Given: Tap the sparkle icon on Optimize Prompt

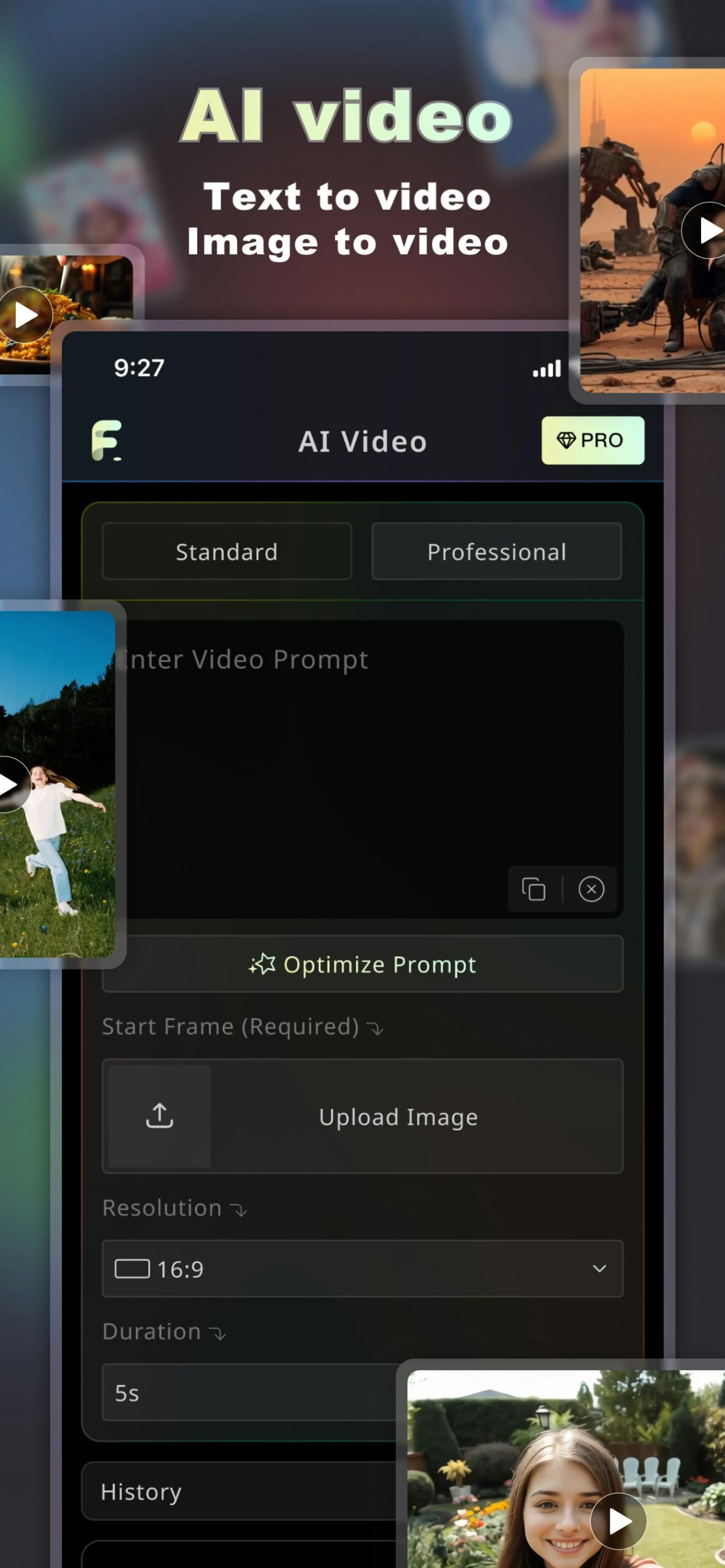Looking at the screenshot, I should pyautogui.click(x=262, y=964).
